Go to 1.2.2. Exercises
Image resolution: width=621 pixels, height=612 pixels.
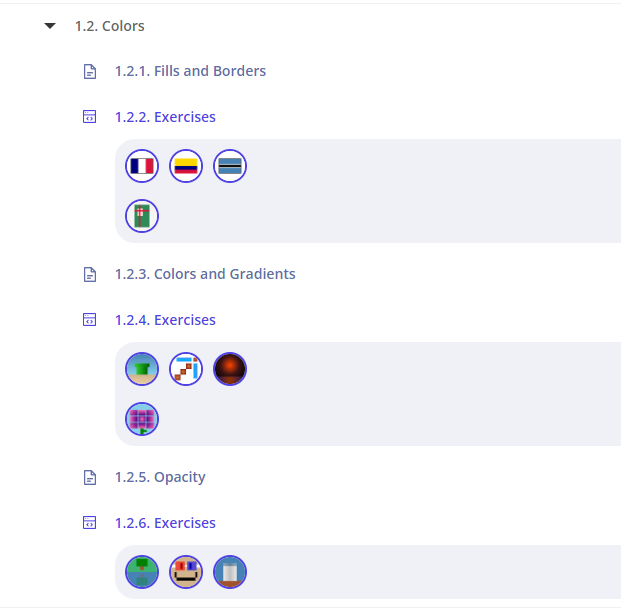pos(165,117)
